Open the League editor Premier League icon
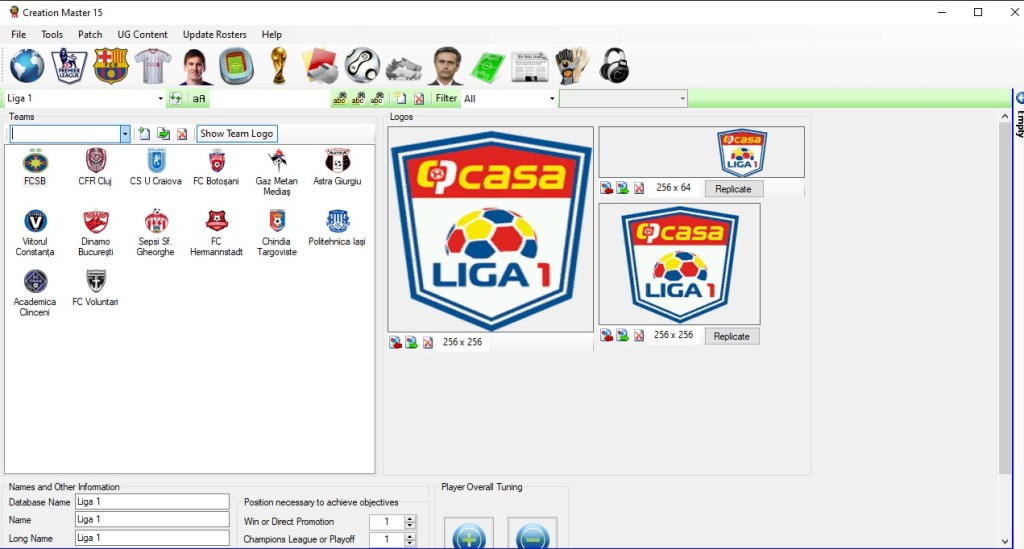The image size is (1024, 549). pyautogui.click(x=69, y=66)
